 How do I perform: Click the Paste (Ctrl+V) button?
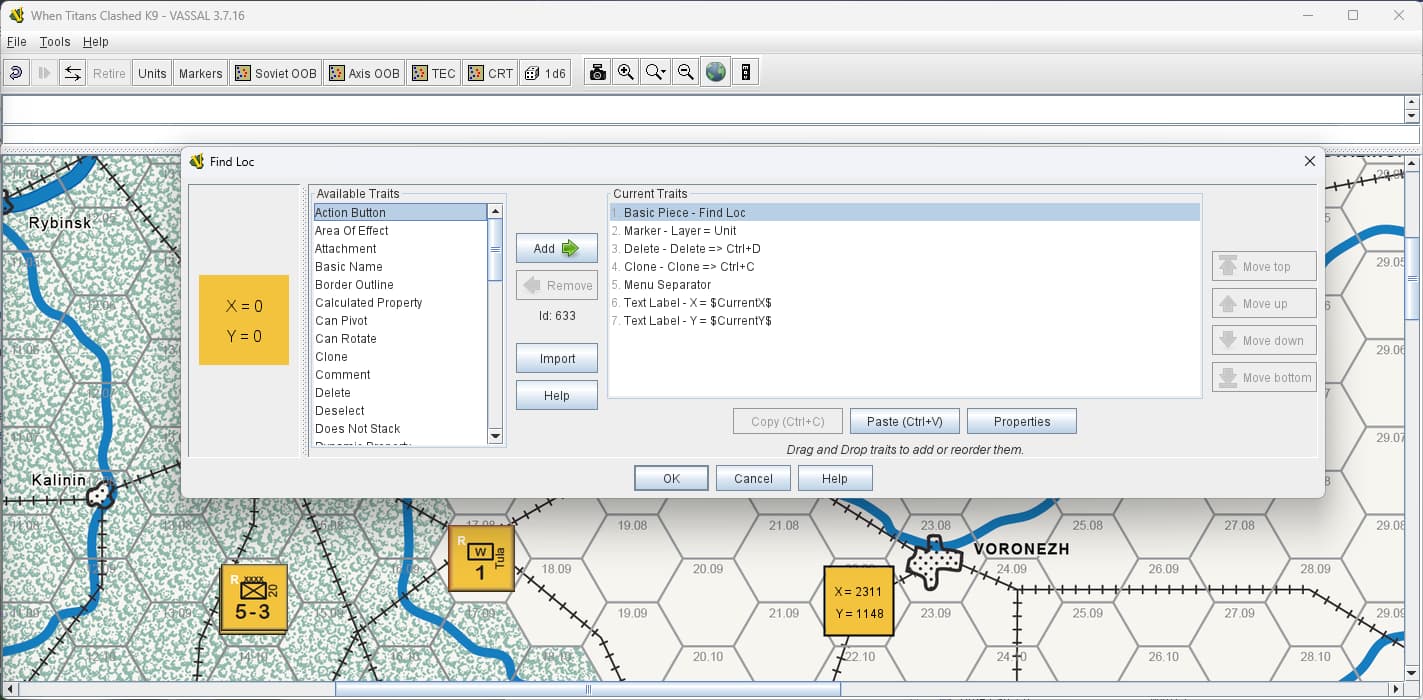pyautogui.click(x=904, y=422)
